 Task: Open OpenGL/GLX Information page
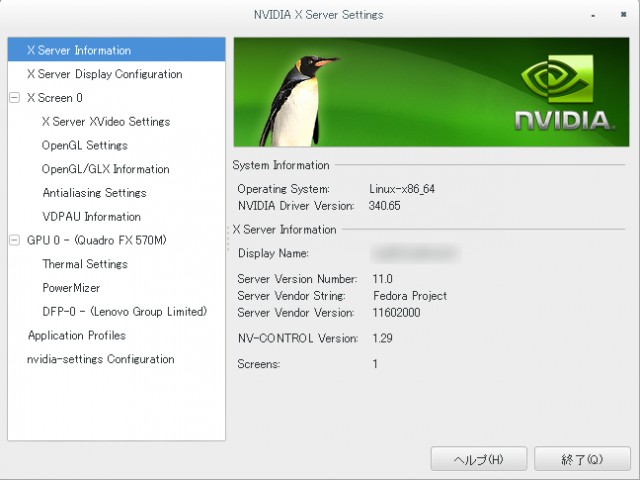[105, 169]
